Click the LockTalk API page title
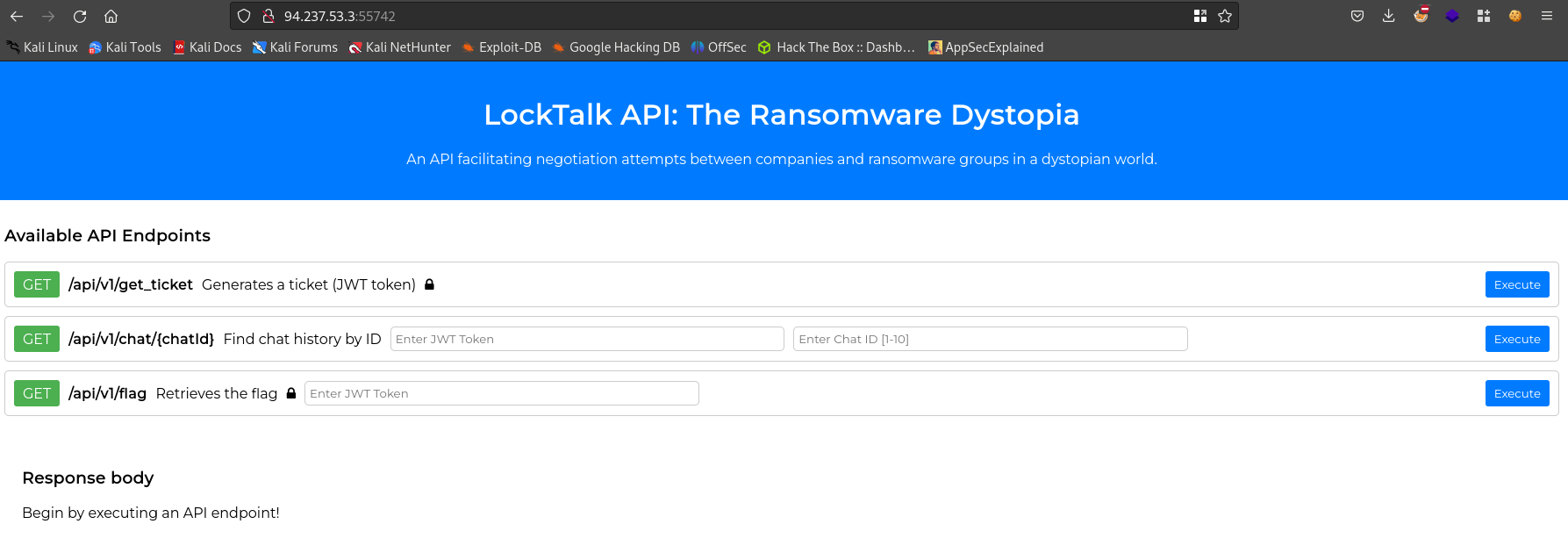1568x560 pixels. point(782,114)
